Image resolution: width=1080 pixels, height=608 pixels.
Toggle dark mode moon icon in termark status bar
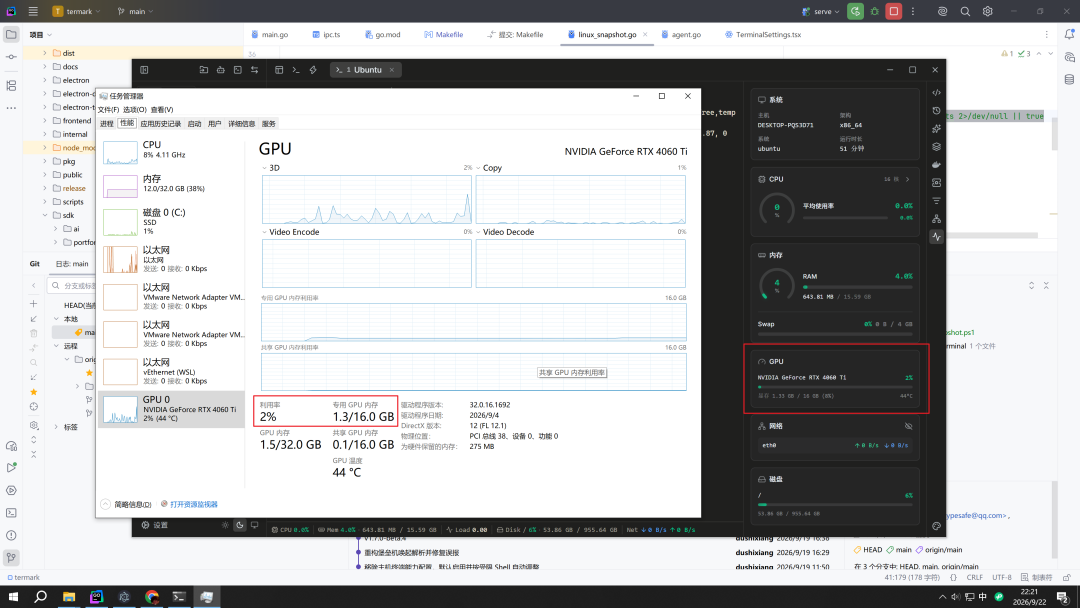[240, 525]
